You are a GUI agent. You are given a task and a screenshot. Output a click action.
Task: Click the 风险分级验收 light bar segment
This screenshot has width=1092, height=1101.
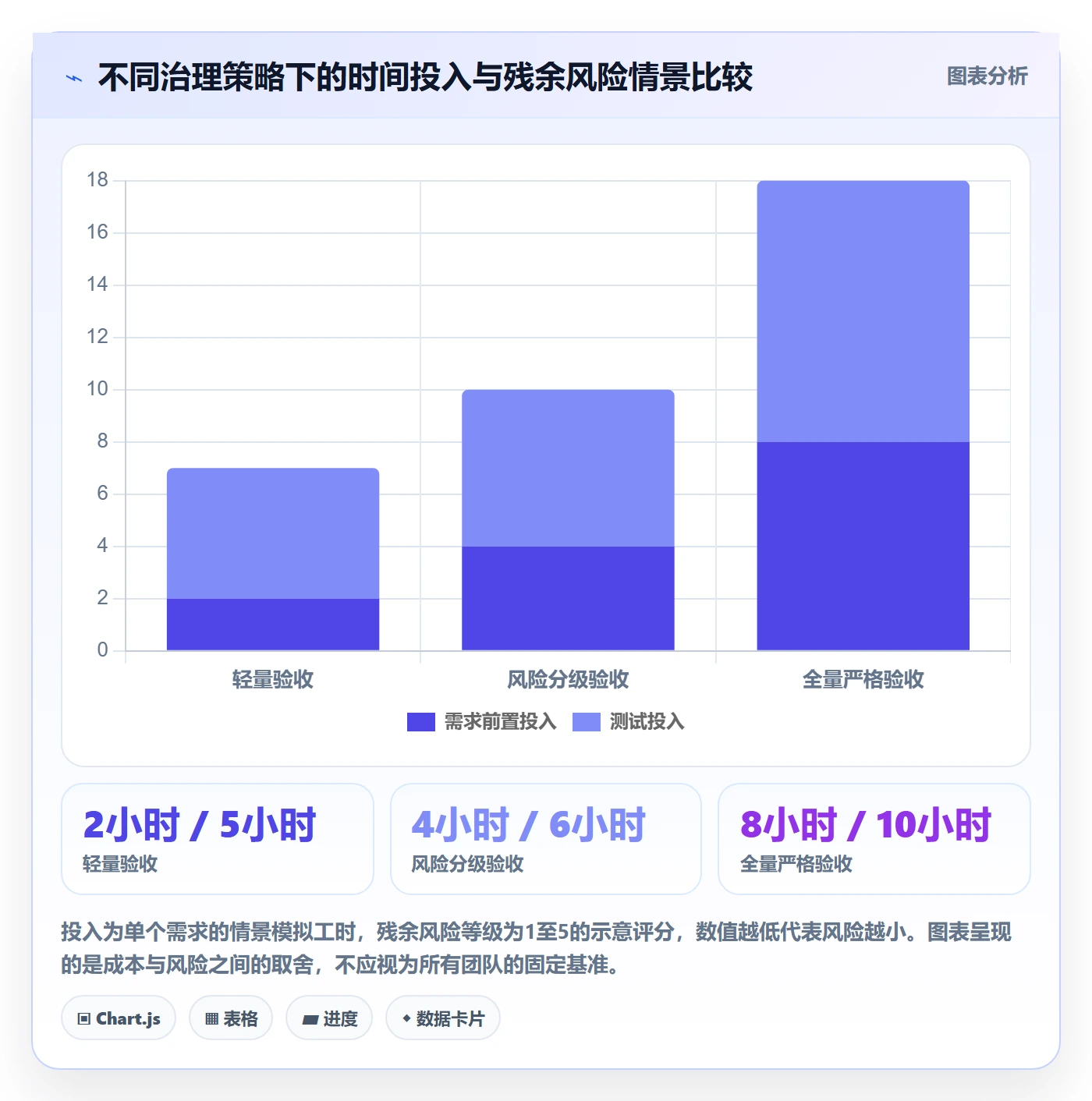[568, 468]
